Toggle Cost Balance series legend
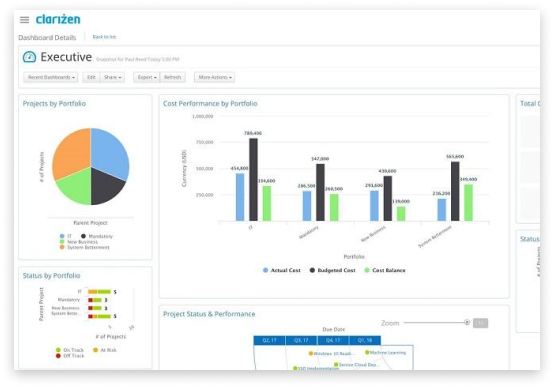Image resolution: width=554 pixels, height=388 pixels. (x=385, y=270)
